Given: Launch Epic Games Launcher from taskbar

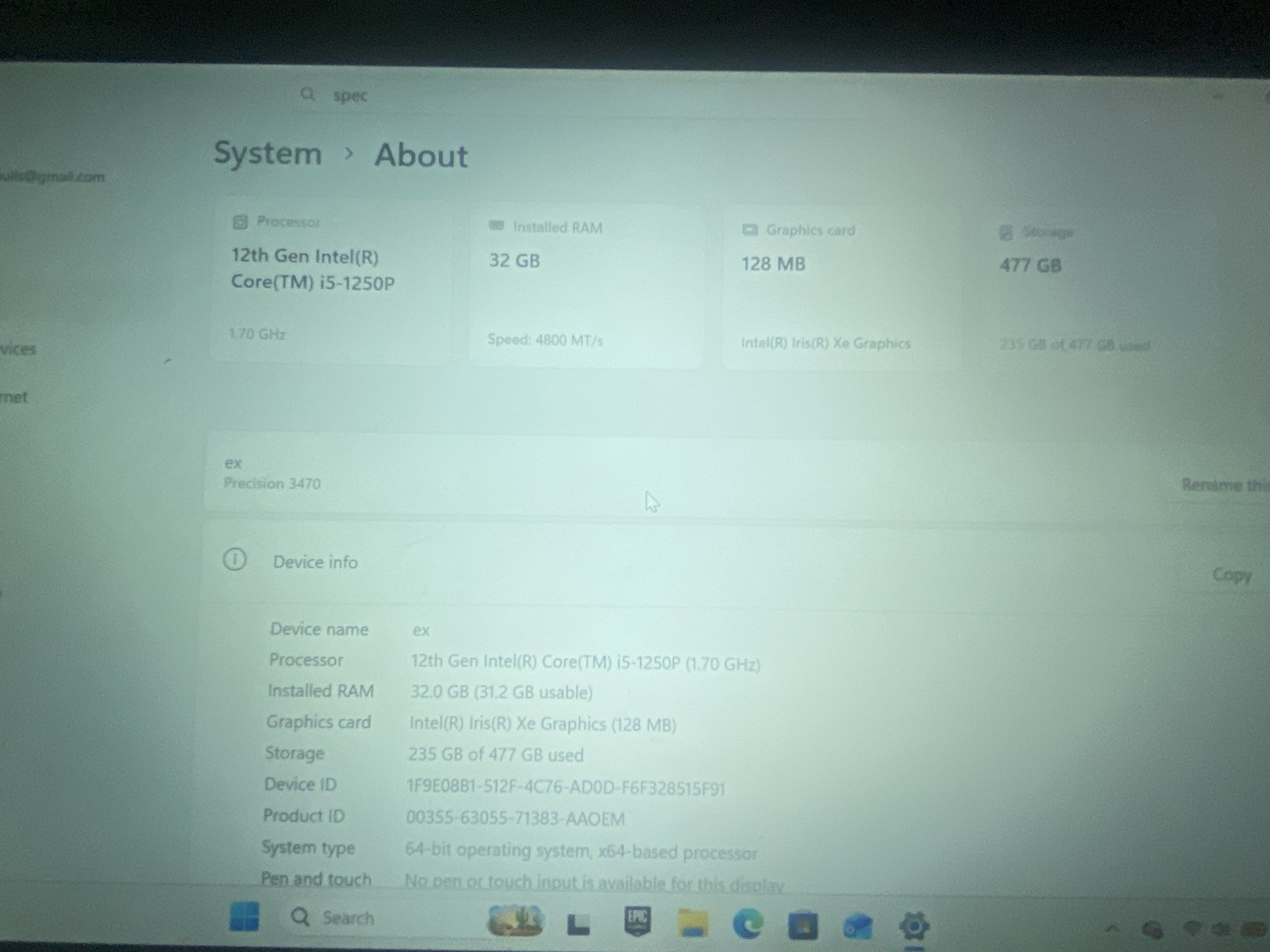Looking at the screenshot, I should (x=637, y=921).
